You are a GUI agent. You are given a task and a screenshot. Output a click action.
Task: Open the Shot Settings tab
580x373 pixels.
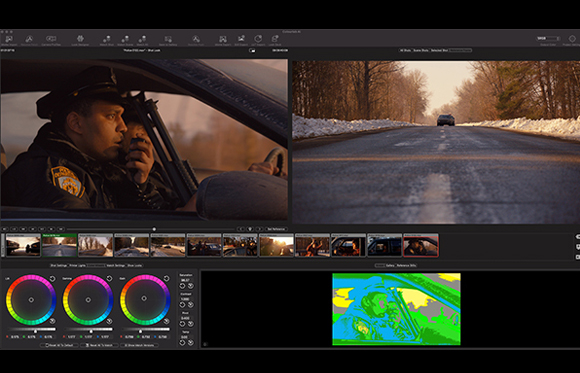[x=59, y=265]
